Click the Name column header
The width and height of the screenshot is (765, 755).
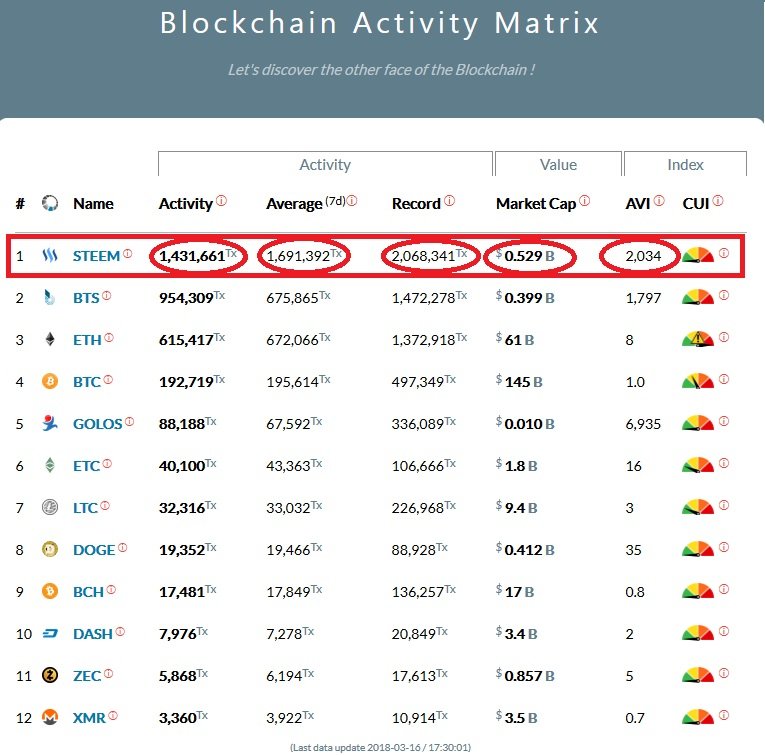point(93,204)
